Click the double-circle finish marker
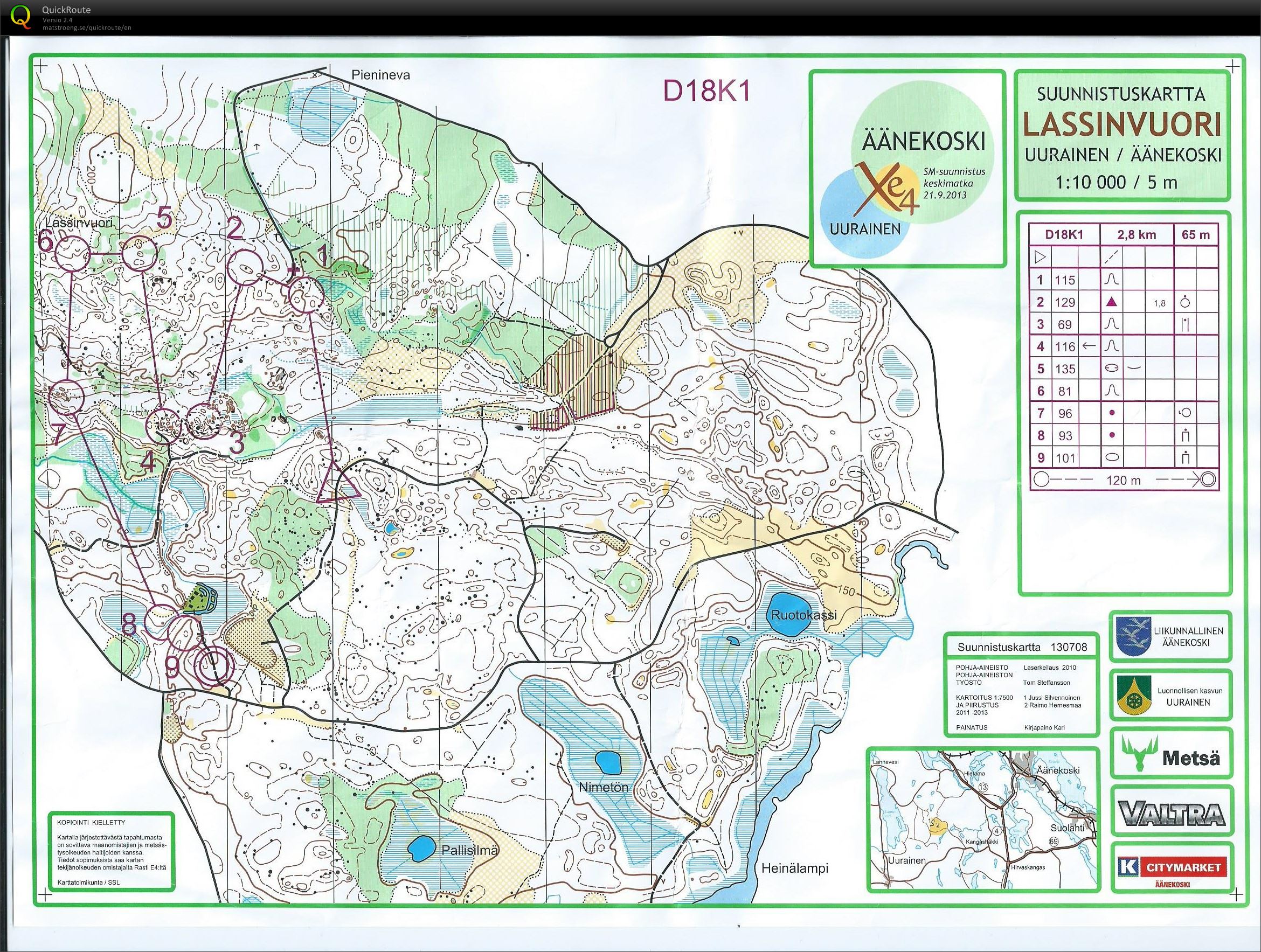 coord(214,667)
